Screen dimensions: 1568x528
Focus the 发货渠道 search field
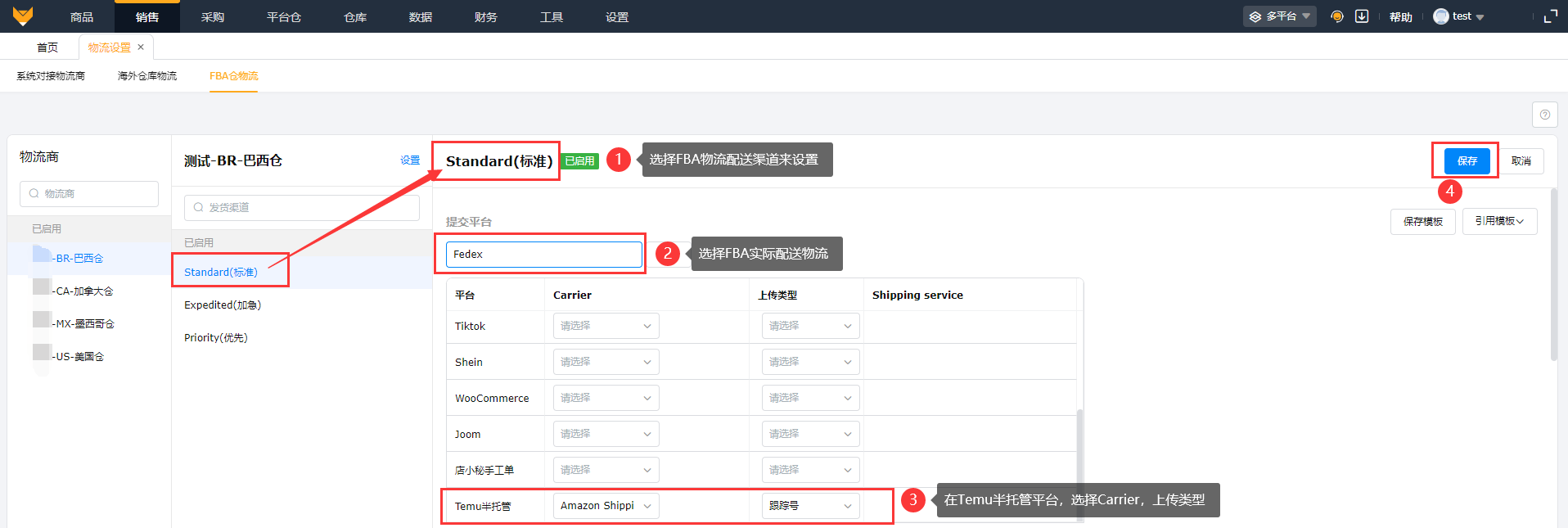(302, 208)
